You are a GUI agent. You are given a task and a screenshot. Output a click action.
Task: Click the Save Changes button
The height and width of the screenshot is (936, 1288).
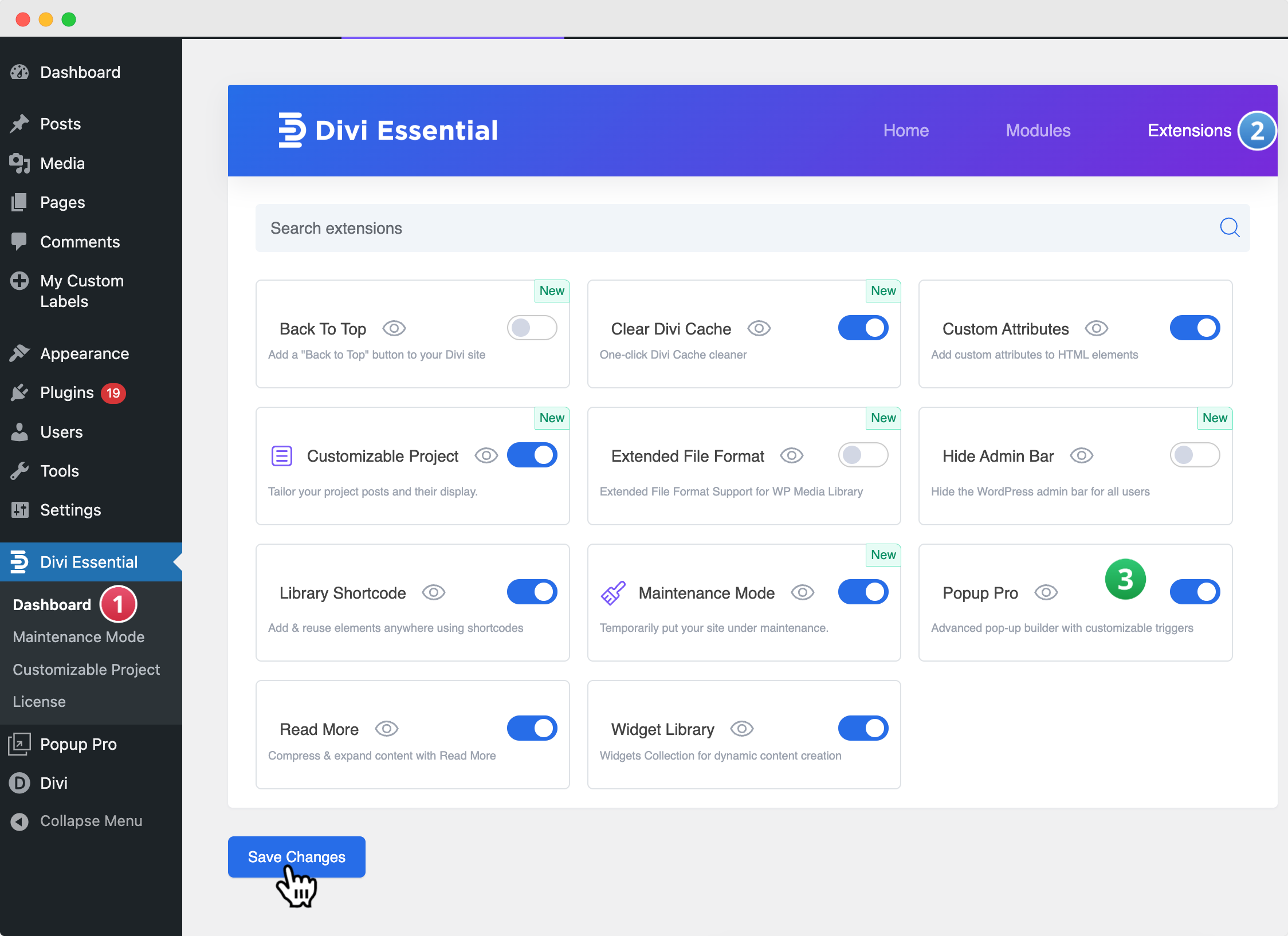[x=297, y=857]
